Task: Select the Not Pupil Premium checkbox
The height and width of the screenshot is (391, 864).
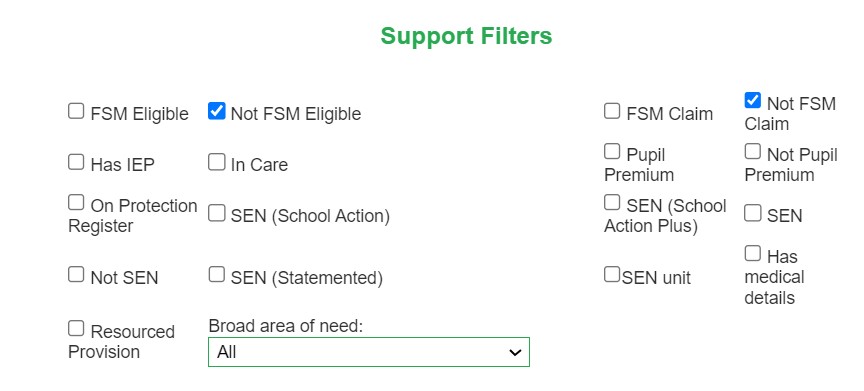Action: click(x=753, y=151)
